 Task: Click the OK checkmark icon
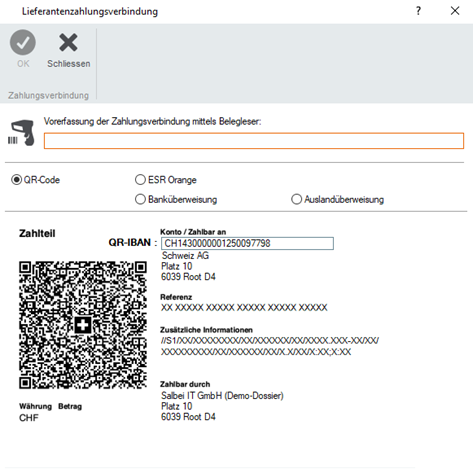23,42
